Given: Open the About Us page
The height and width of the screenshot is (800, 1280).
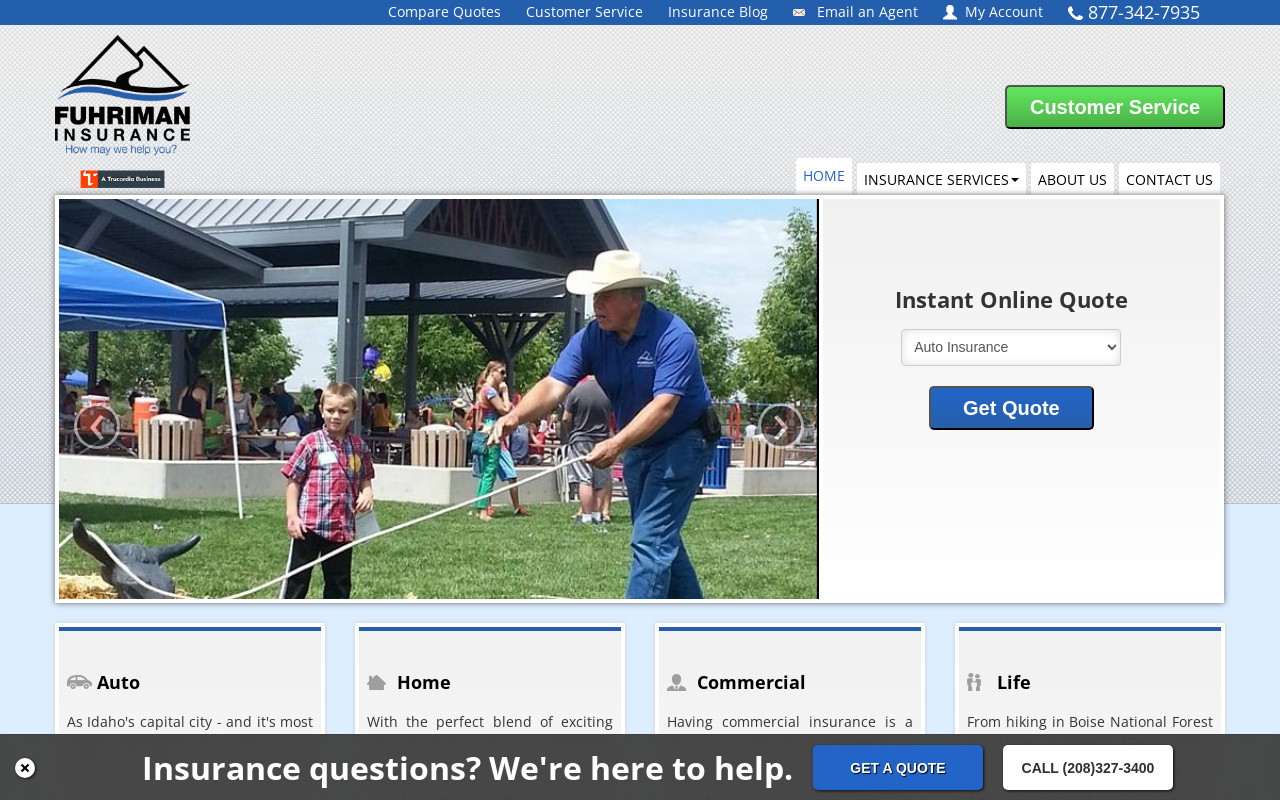Looking at the screenshot, I should 1072,179.
